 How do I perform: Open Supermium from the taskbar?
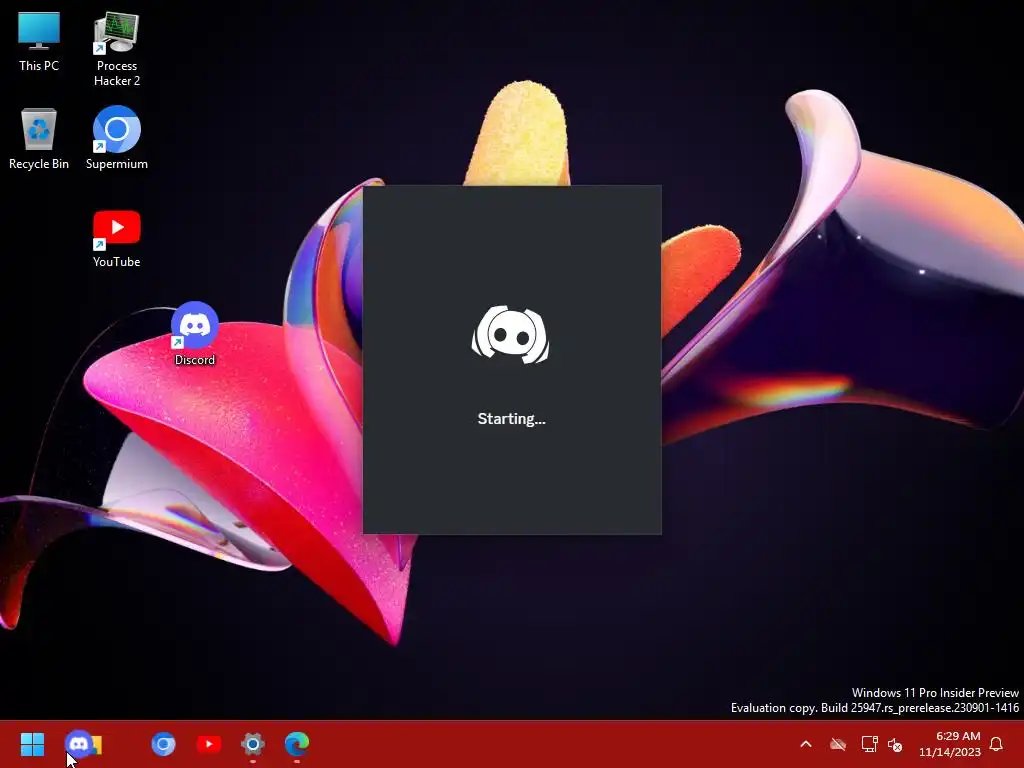pos(163,744)
